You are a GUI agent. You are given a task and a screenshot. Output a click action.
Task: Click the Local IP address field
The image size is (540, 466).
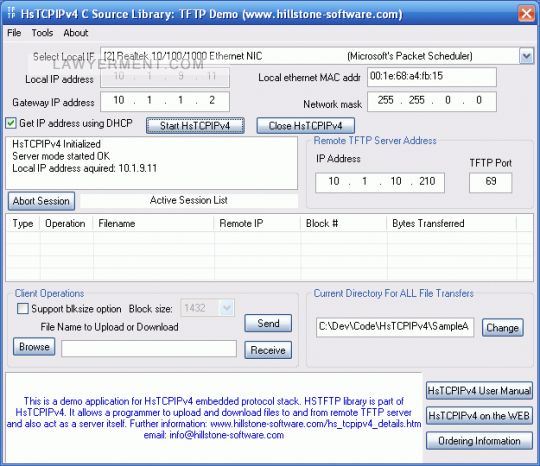pyautogui.click(x=165, y=77)
